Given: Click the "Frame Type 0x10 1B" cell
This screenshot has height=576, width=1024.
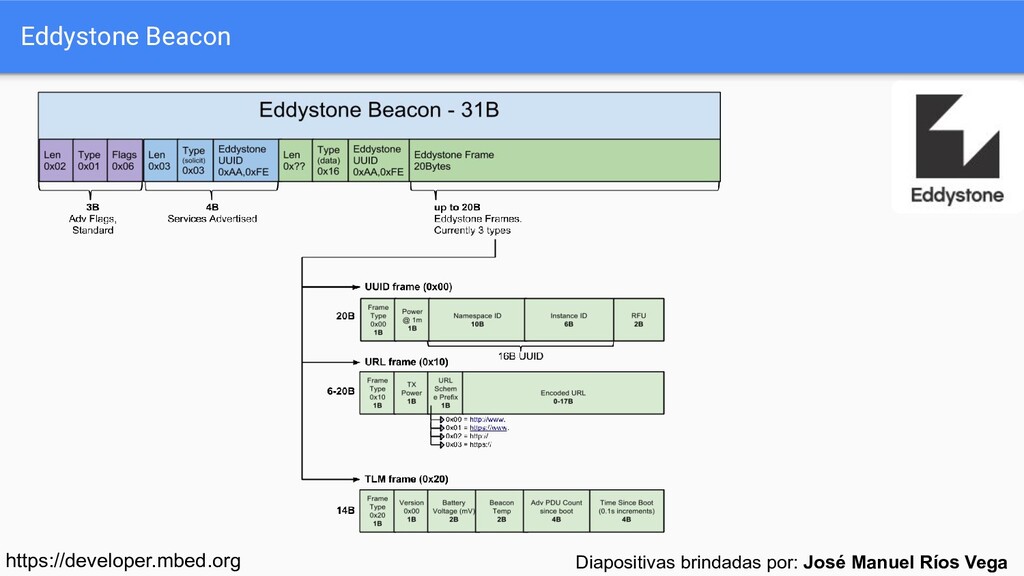Looking at the screenshot, I should [x=377, y=393].
